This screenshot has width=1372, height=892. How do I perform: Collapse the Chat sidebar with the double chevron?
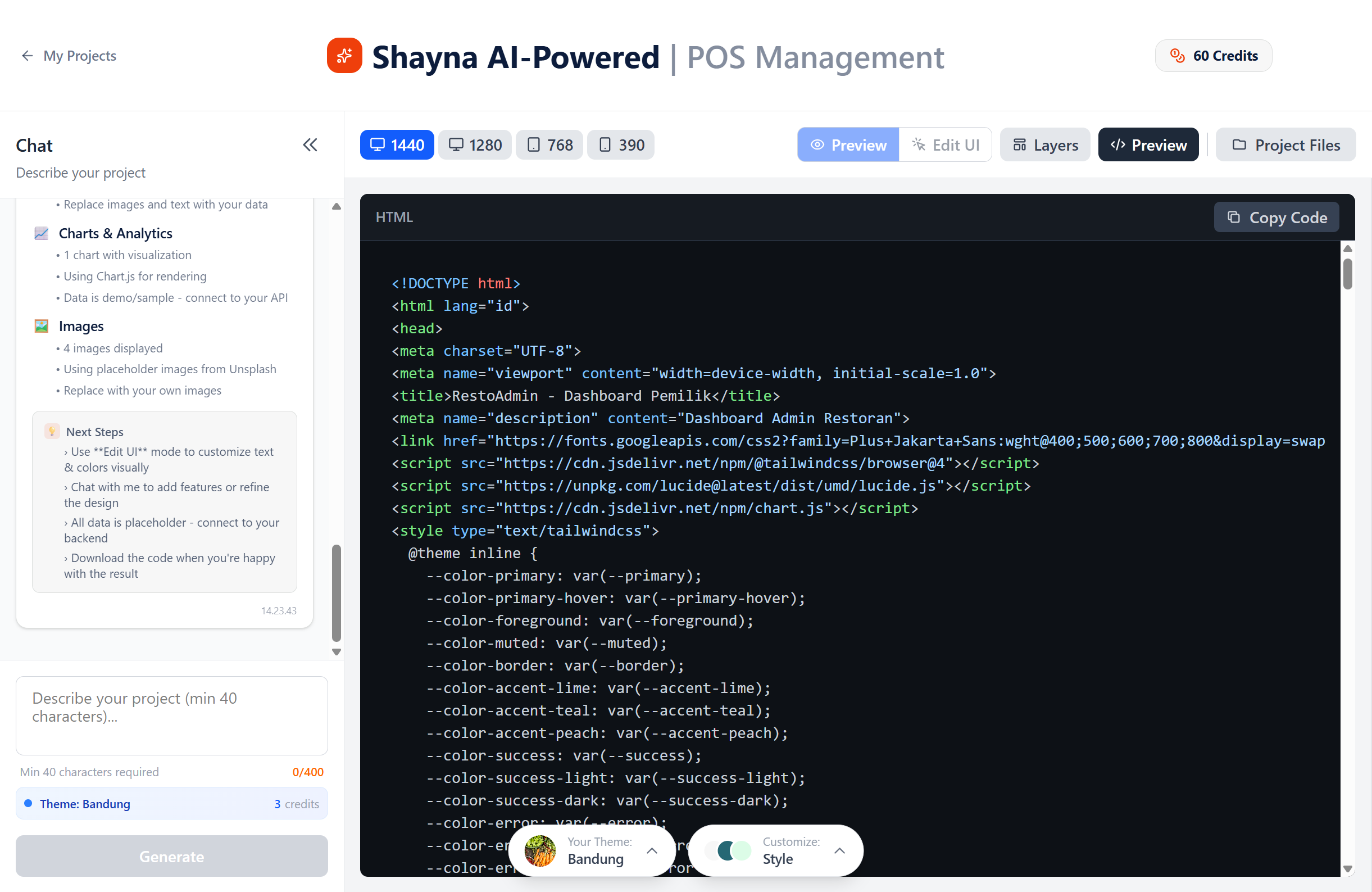(x=310, y=144)
